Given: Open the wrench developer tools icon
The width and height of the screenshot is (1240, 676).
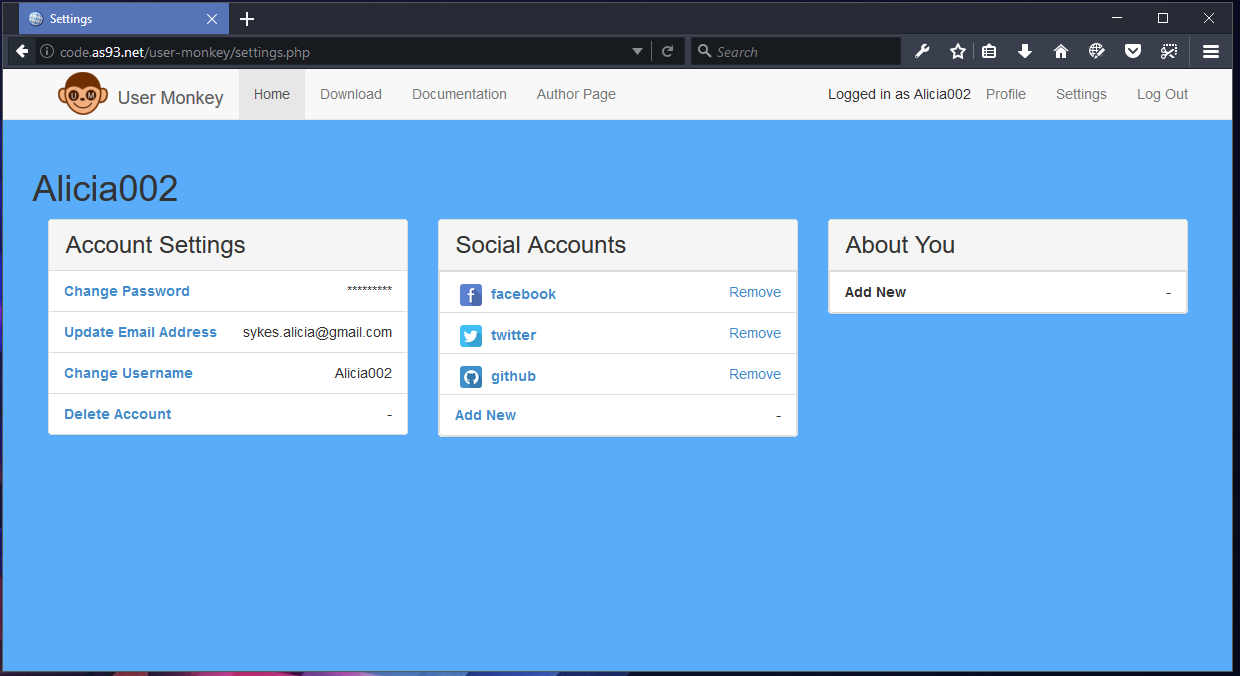Looking at the screenshot, I should click(922, 51).
